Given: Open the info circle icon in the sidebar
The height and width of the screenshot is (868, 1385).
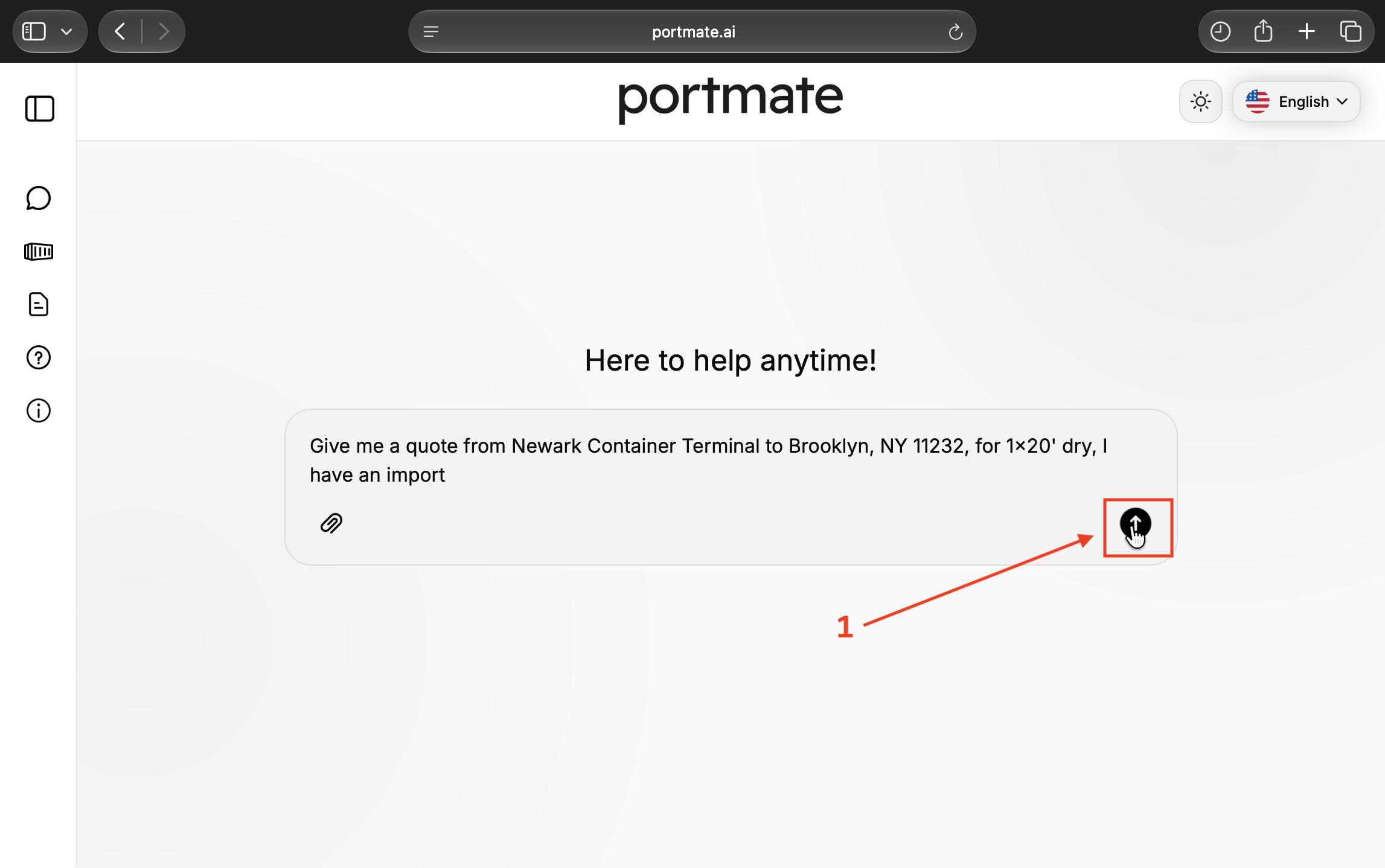Looking at the screenshot, I should (x=39, y=410).
